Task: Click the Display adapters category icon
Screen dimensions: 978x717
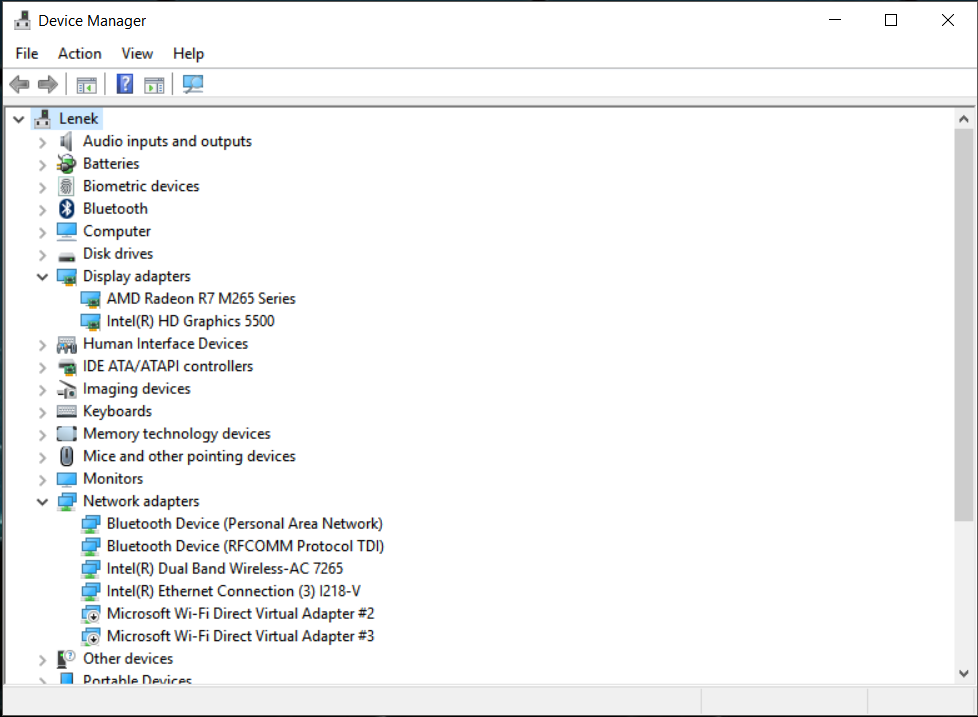Action: click(67, 277)
